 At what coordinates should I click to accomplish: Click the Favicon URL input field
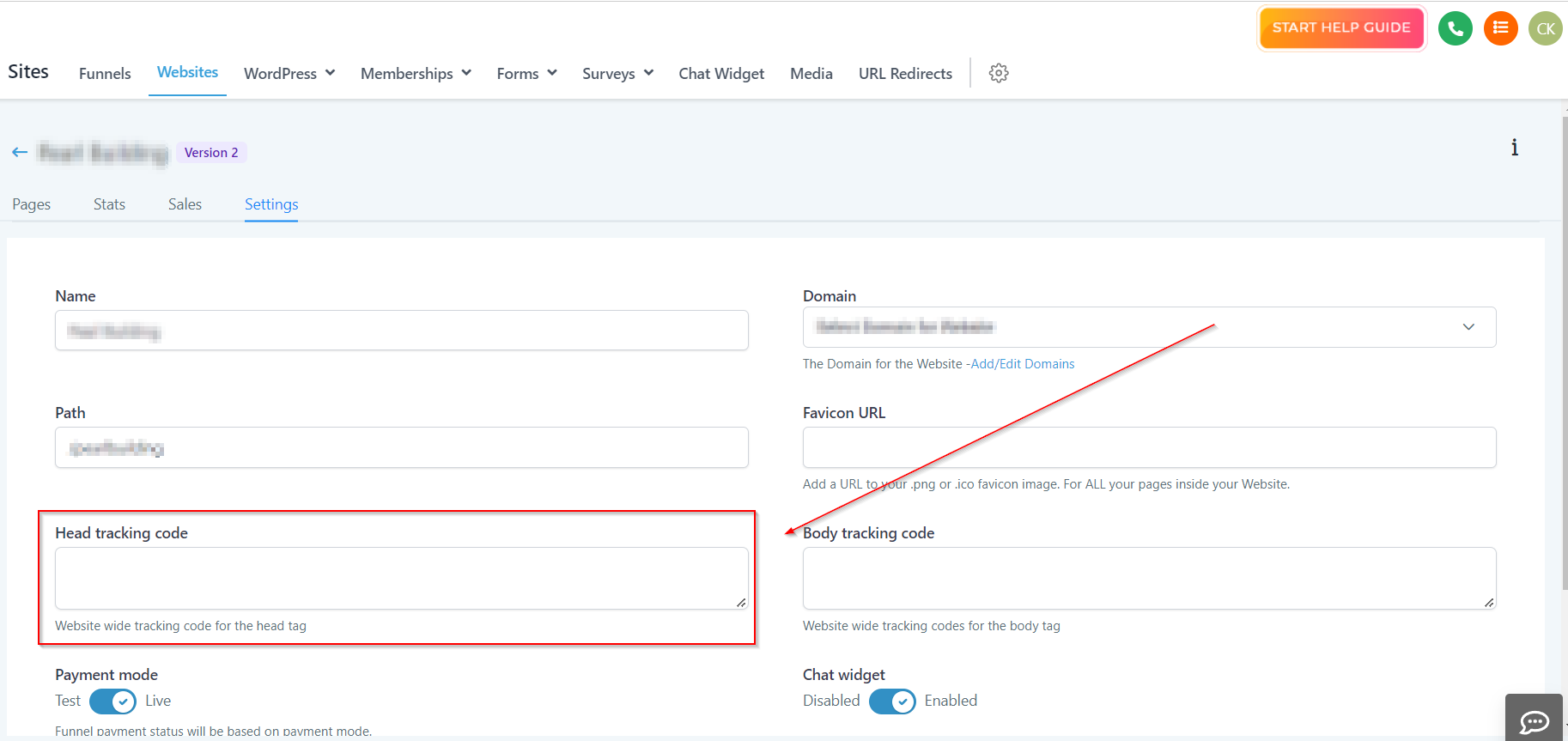(x=1149, y=447)
